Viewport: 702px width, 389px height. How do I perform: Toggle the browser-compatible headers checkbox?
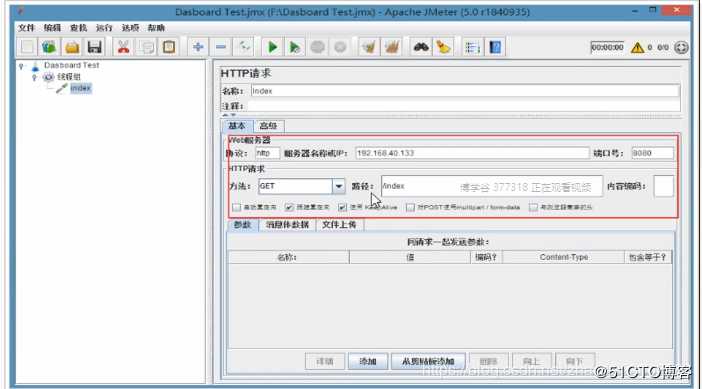(x=533, y=207)
